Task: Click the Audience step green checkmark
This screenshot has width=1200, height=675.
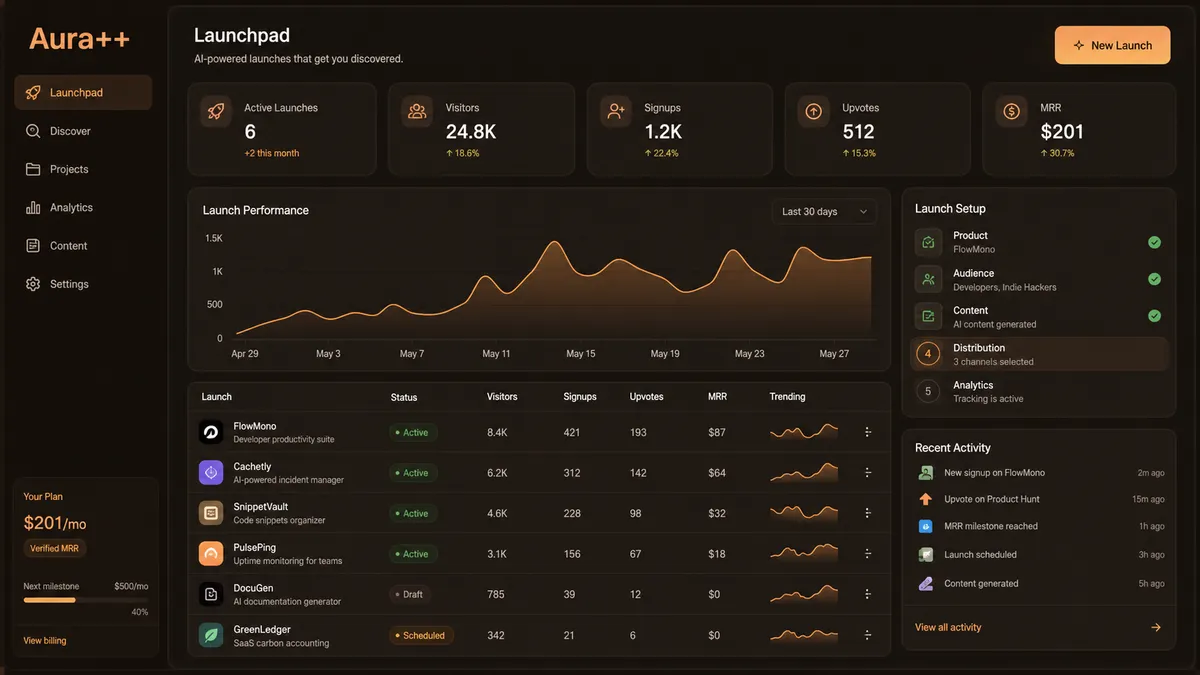Action: tap(1154, 279)
